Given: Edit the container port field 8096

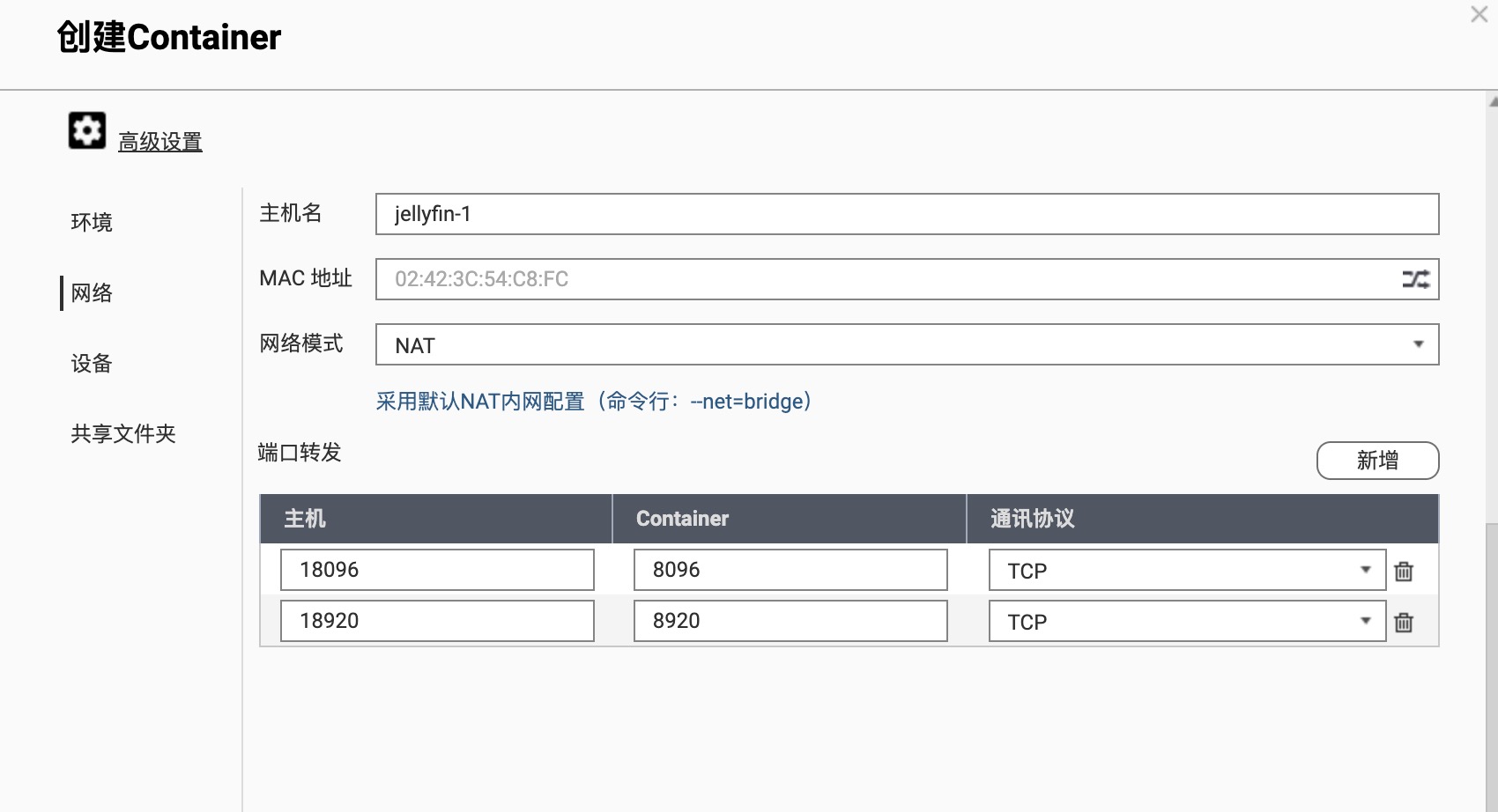Looking at the screenshot, I should click(x=790, y=570).
